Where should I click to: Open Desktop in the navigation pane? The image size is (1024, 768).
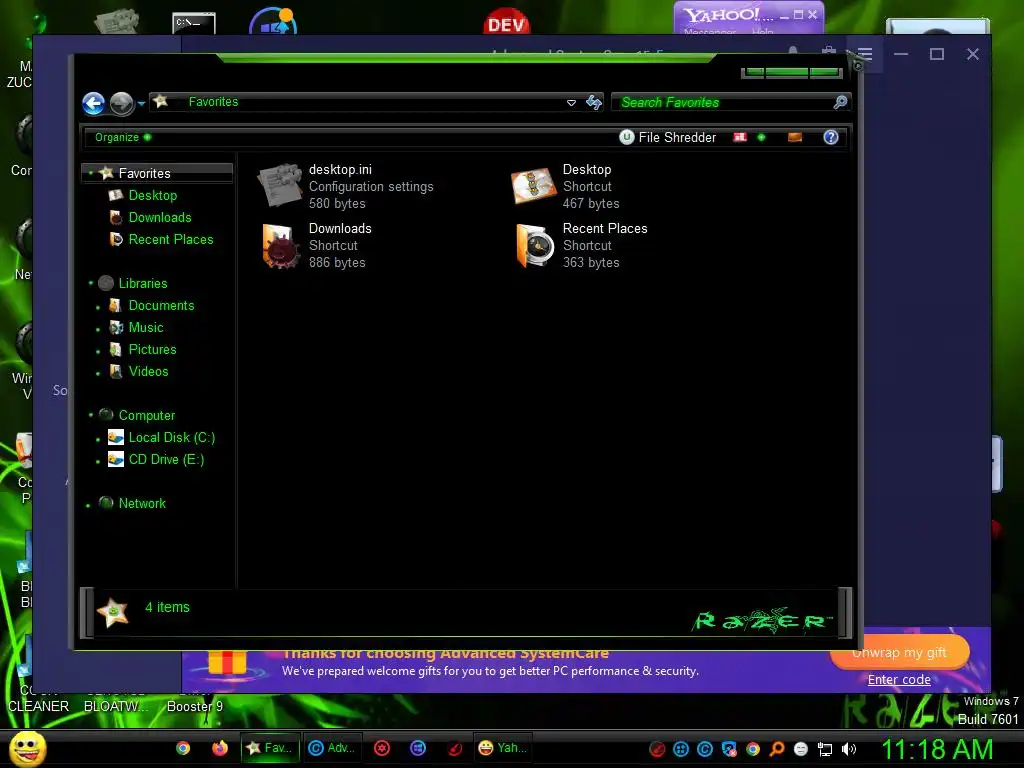[153, 195]
